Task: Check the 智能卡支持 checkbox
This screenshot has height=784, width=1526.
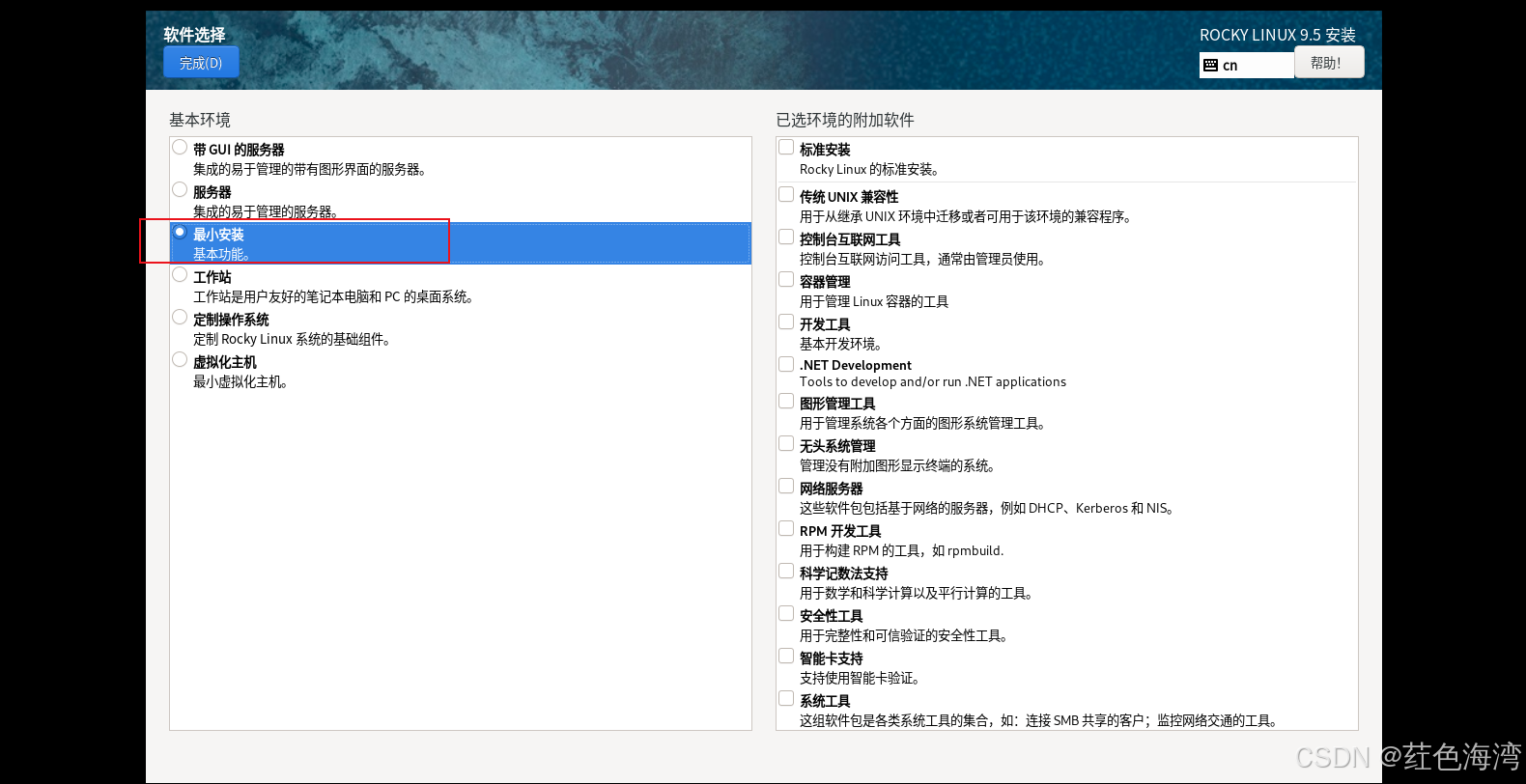Action: click(786, 657)
